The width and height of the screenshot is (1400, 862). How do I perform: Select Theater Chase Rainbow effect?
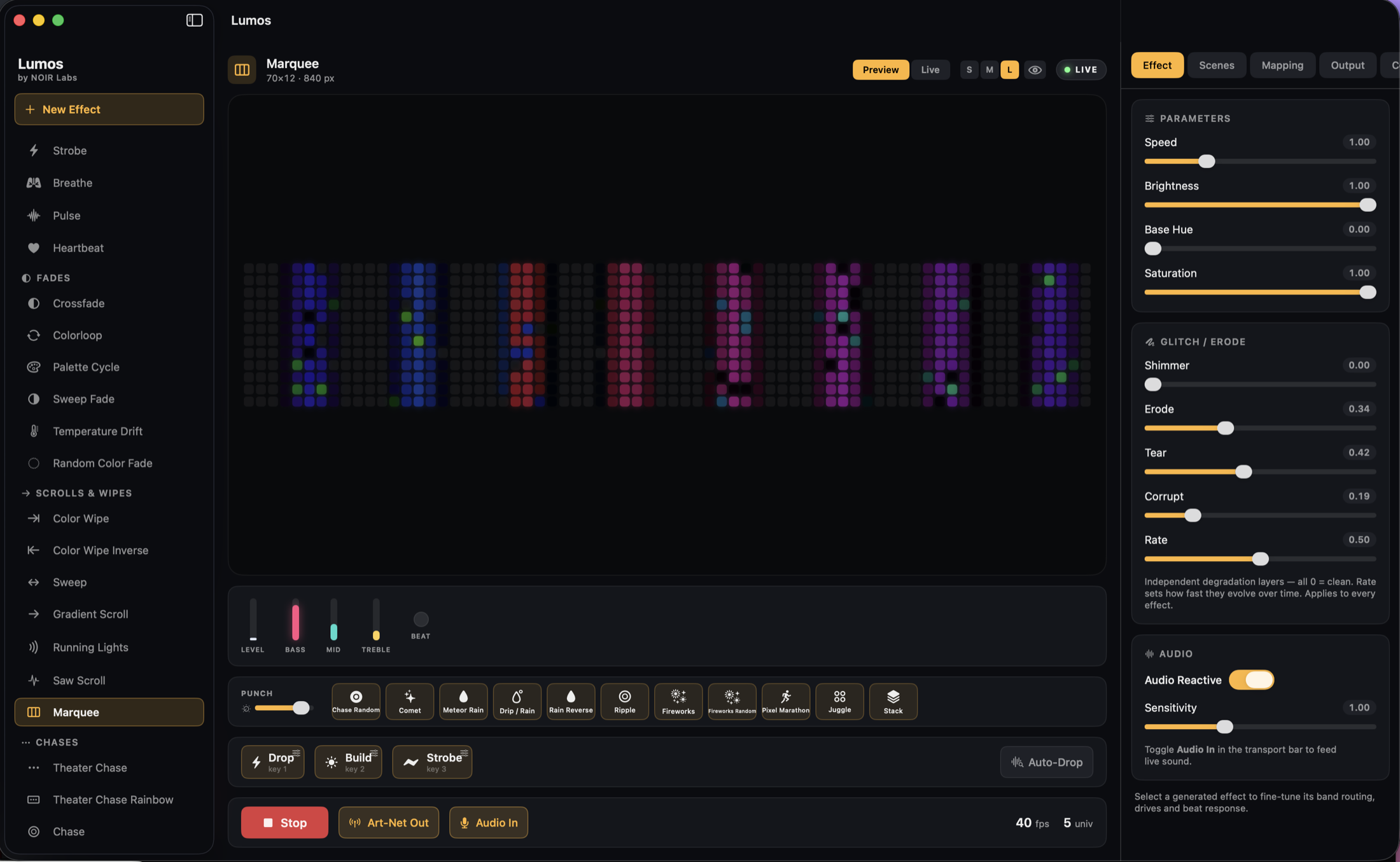click(109, 799)
